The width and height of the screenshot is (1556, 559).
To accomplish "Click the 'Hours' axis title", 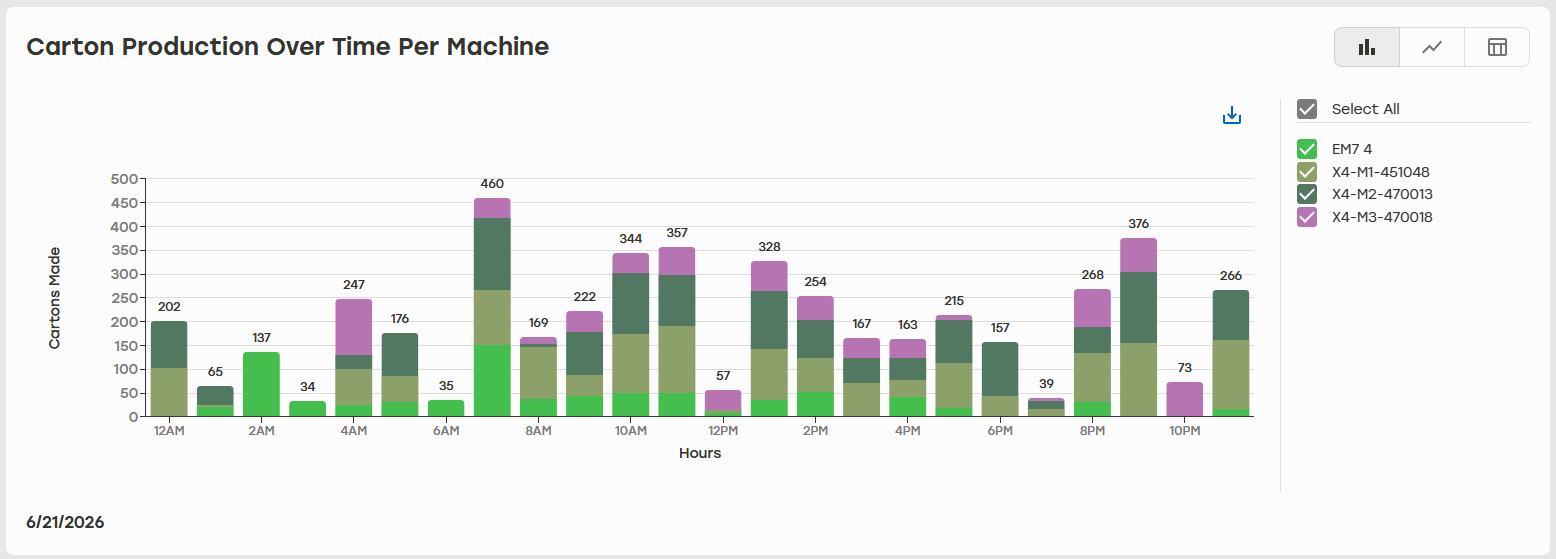I will pyautogui.click(x=700, y=453).
